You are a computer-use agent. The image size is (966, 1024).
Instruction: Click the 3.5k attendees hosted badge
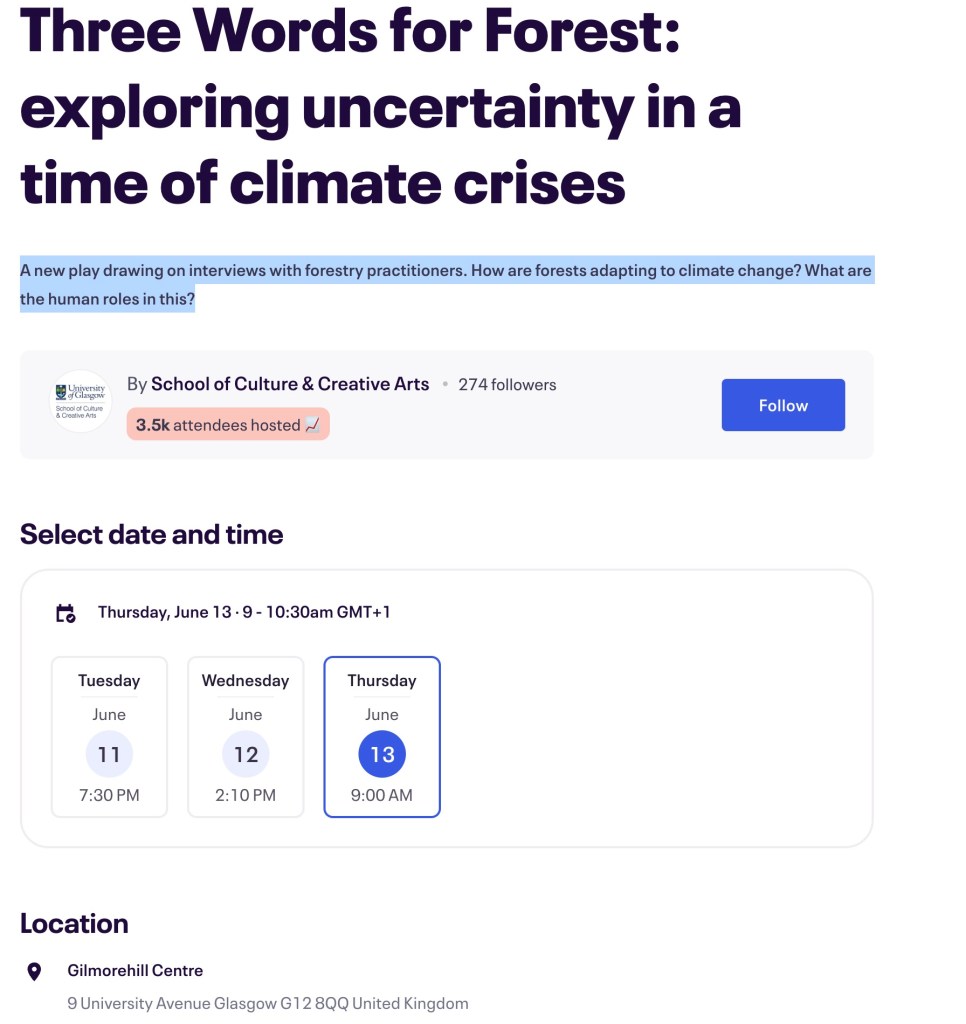(228, 425)
